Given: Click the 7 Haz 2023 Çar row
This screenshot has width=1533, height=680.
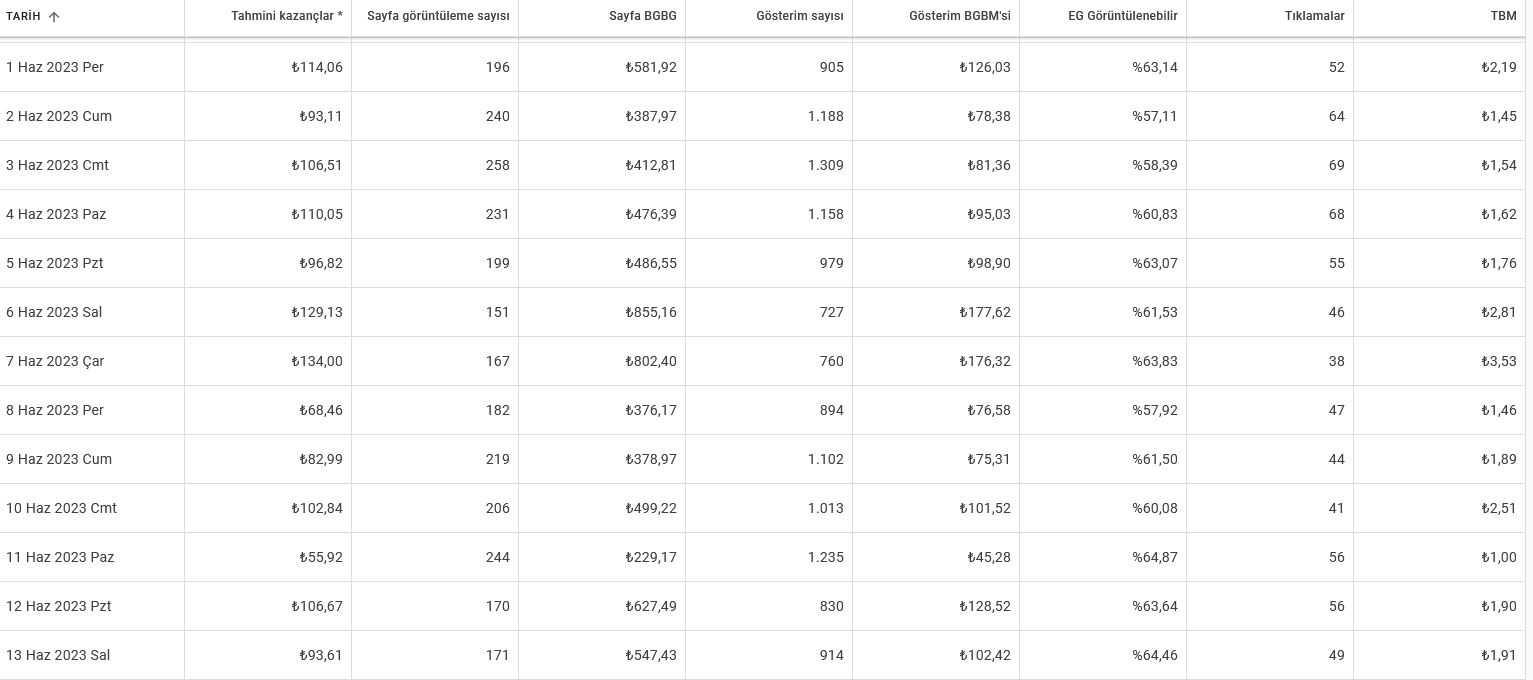Looking at the screenshot, I should [763, 361].
